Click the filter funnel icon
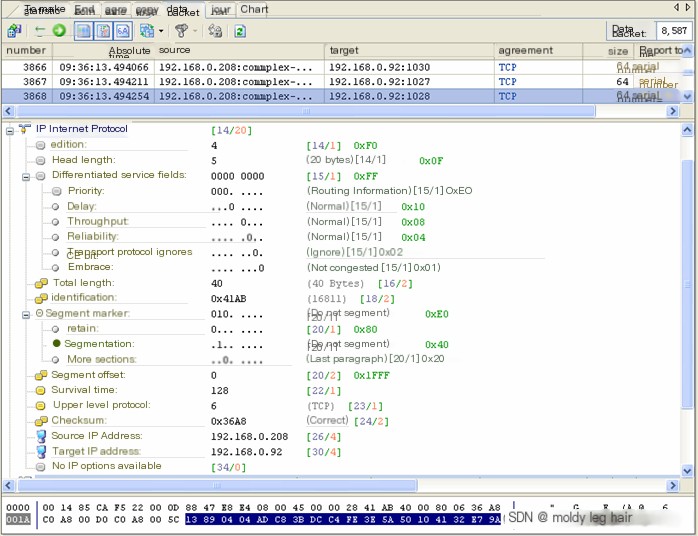Screen dimensions: 698x536 point(182,31)
